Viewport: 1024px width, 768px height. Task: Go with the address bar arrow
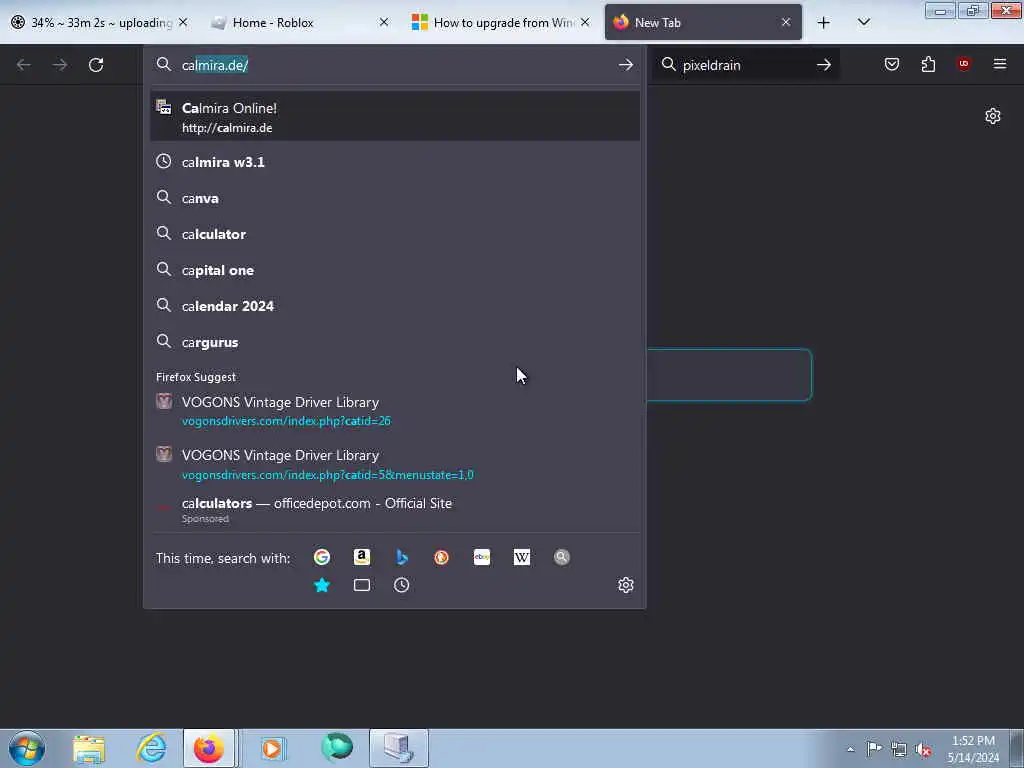[x=626, y=65]
